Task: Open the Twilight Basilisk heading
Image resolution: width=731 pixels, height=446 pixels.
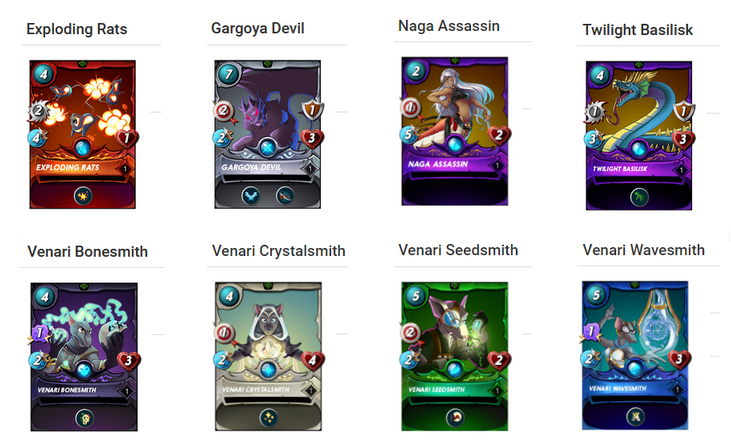Action: tap(637, 30)
